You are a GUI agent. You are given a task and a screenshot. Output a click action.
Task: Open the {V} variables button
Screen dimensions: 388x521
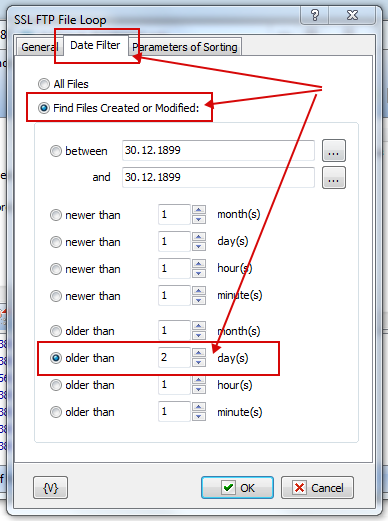[50, 488]
